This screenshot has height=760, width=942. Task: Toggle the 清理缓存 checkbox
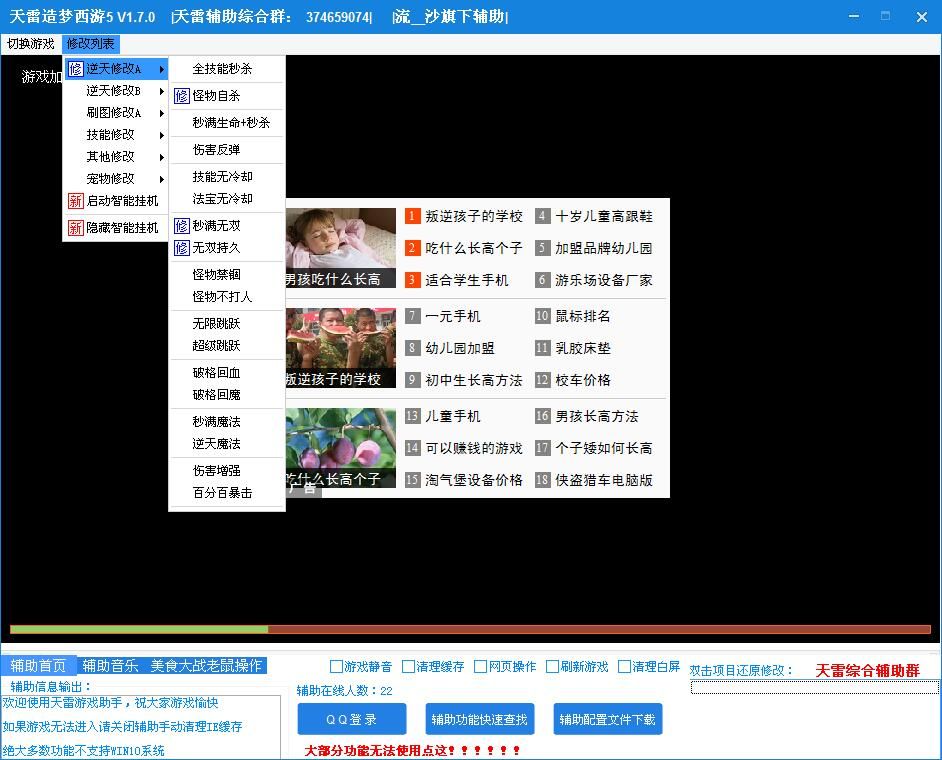click(409, 667)
